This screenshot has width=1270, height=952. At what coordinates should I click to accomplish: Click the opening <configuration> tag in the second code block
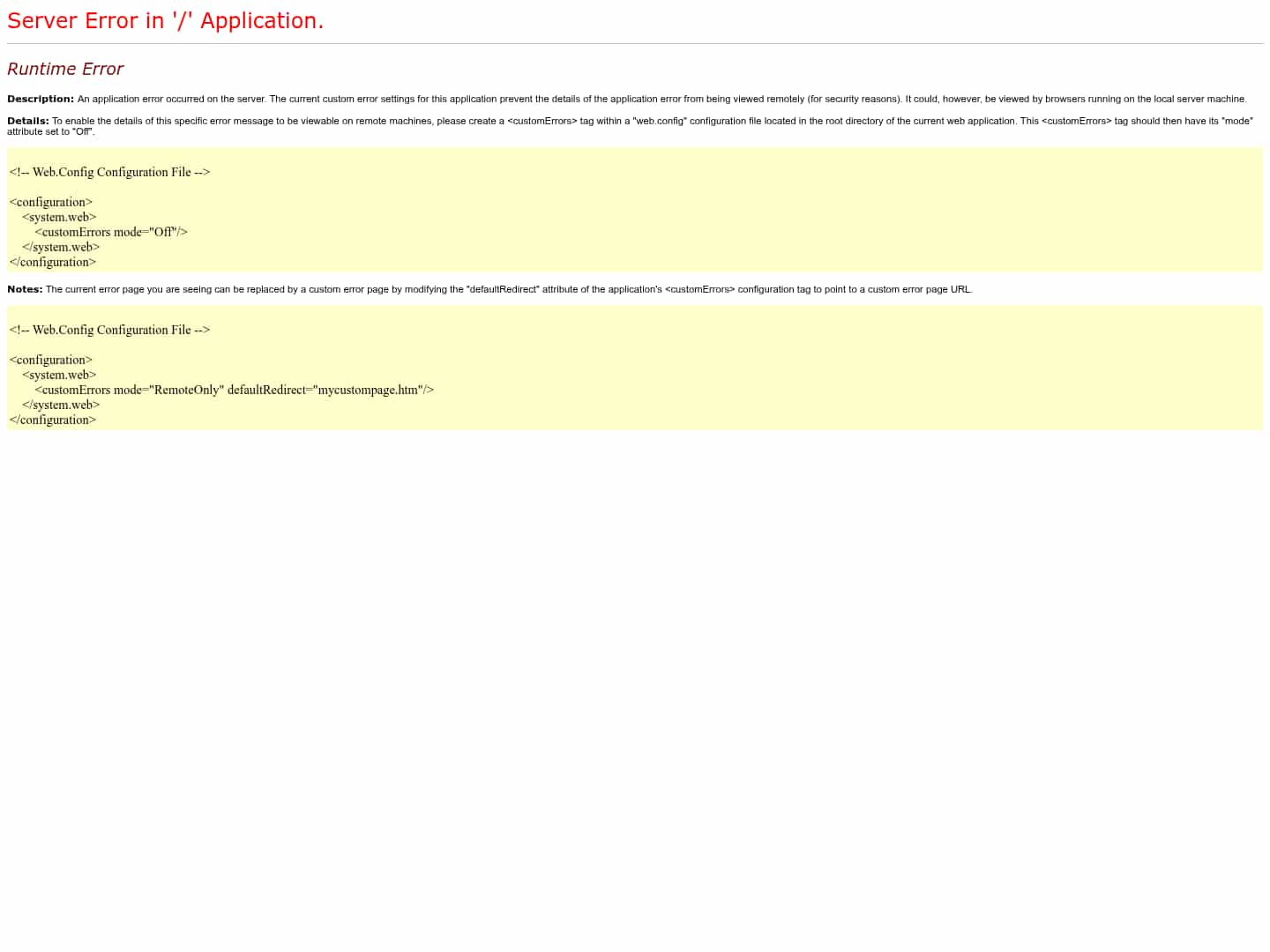coord(50,360)
